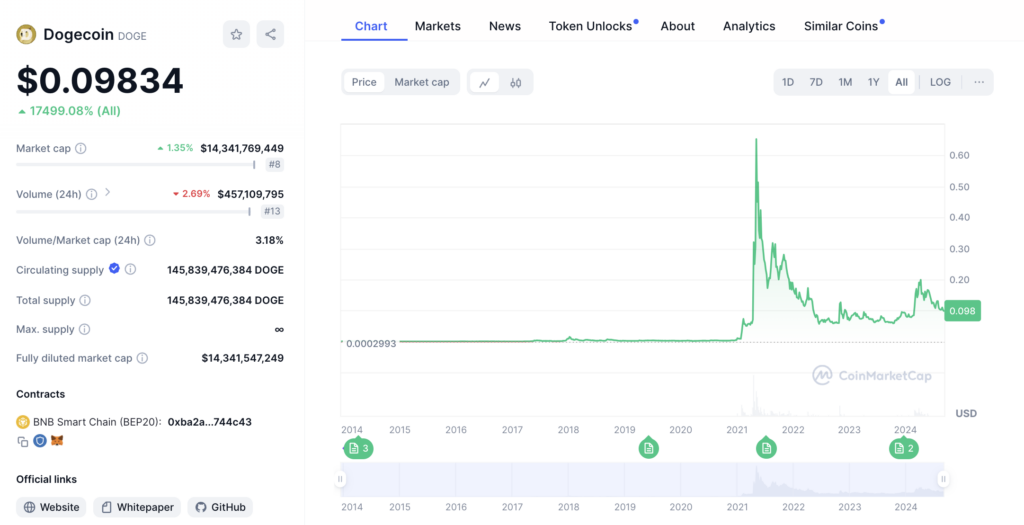Click Circulating supply verified badge
Image resolution: width=1024 pixels, height=525 pixels.
point(114,268)
